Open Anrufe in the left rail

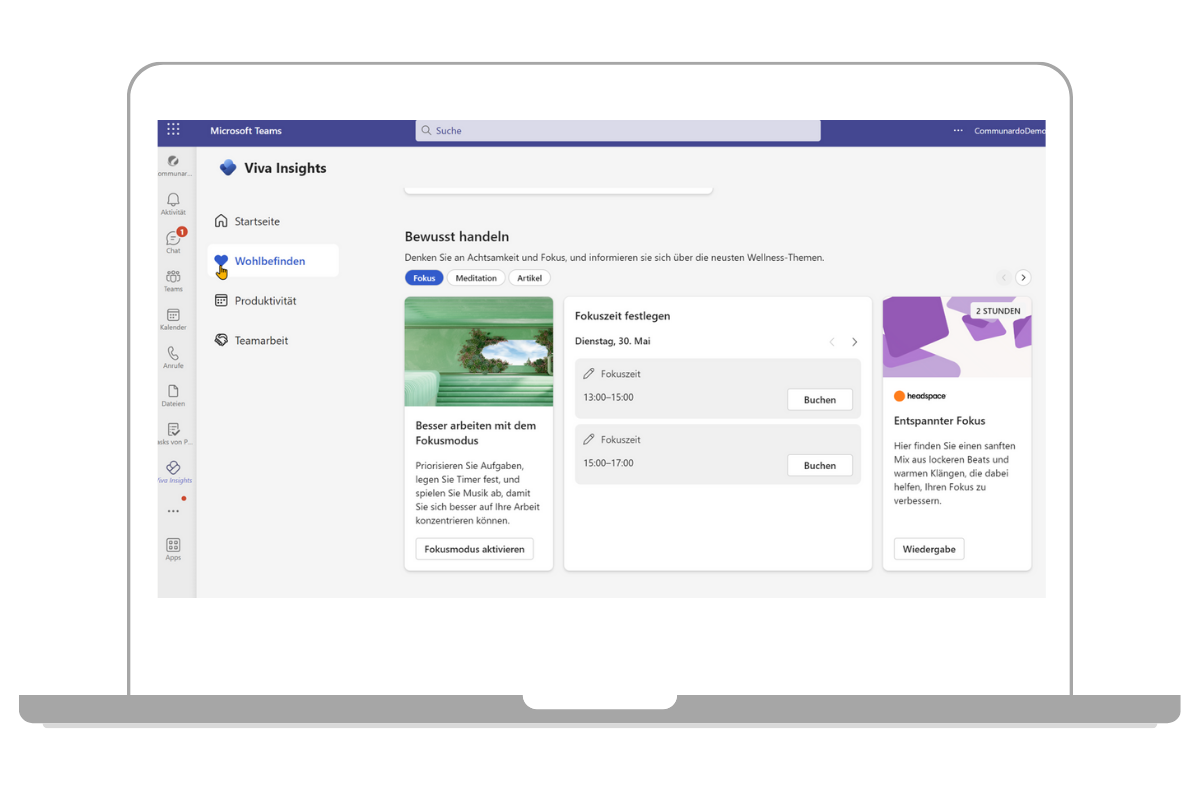pyautogui.click(x=173, y=357)
